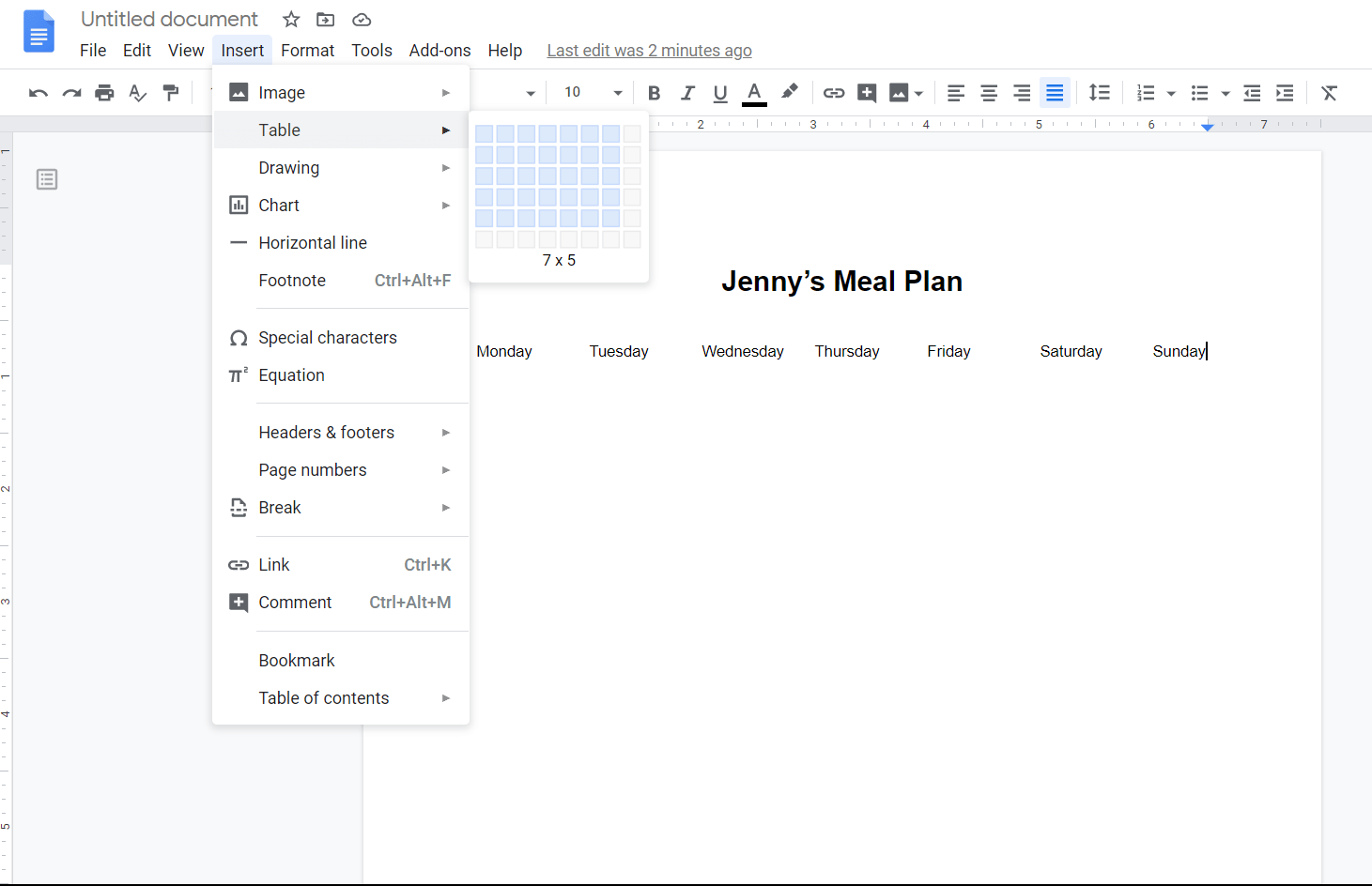Insert a link from the toolbar

coord(833,92)
